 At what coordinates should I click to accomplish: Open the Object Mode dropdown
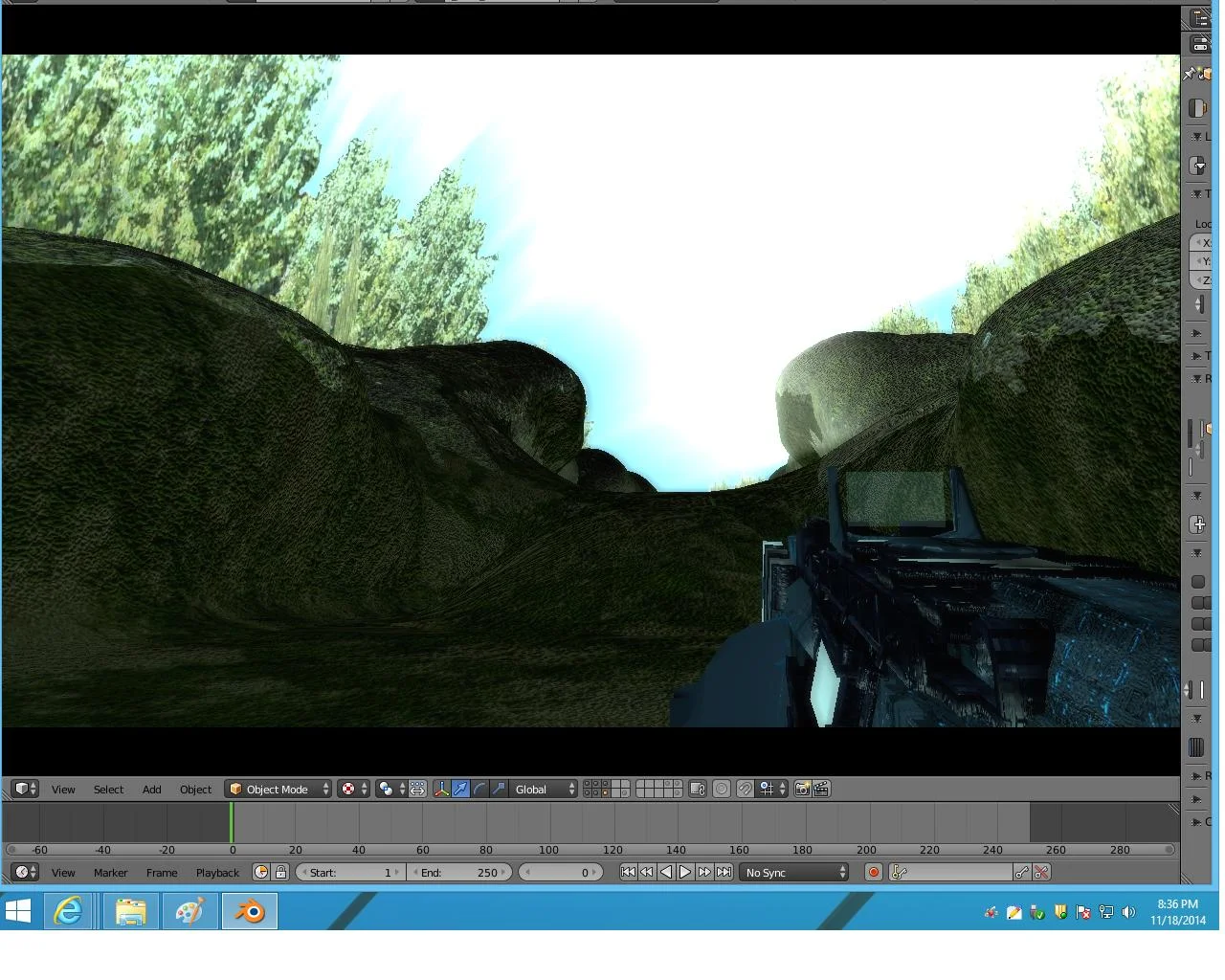(278, 789)
